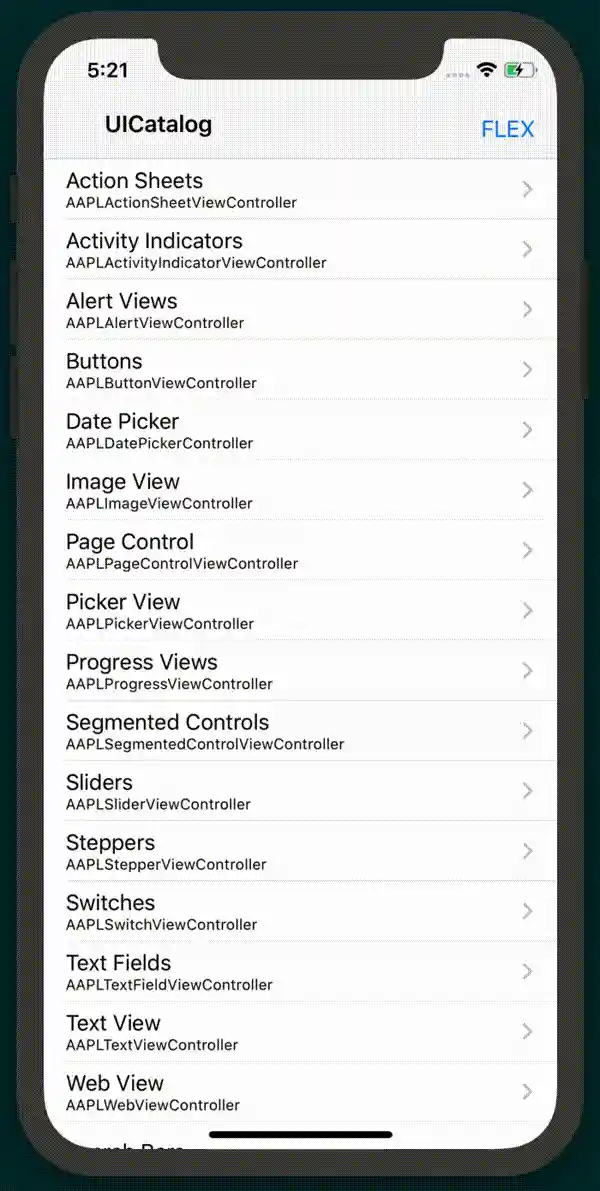Screen dimensions: 600x1191
Task: Tap chevron beside Web View
Action: click(527, 1091)
